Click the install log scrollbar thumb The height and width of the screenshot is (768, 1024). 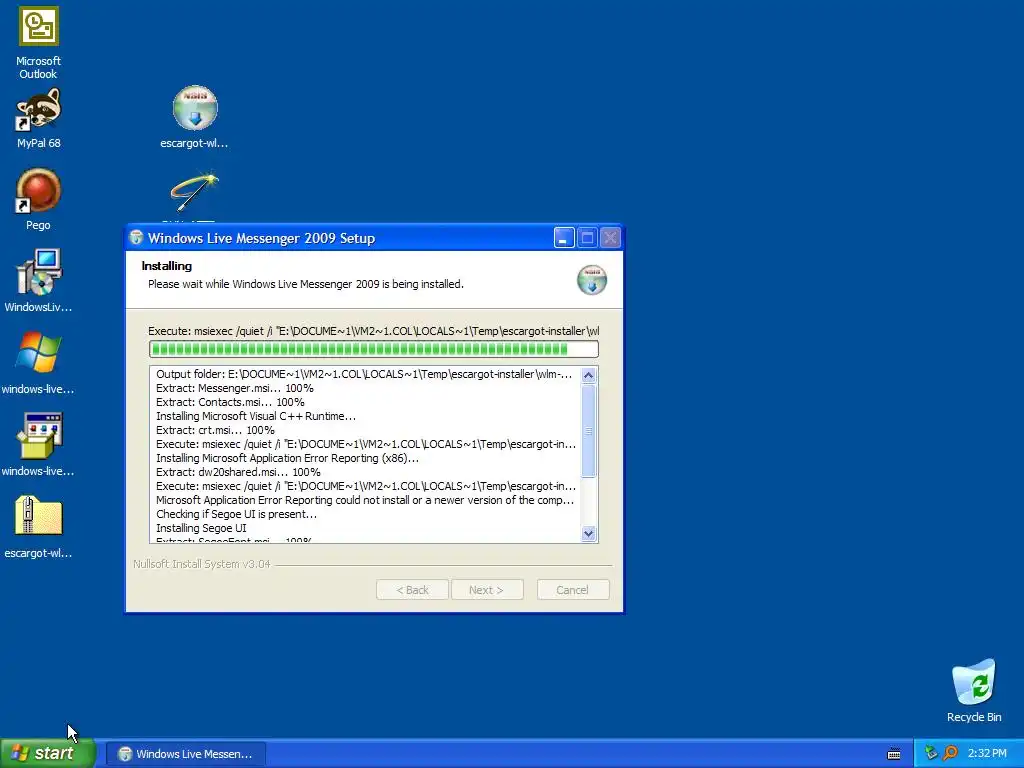(588, 431)
